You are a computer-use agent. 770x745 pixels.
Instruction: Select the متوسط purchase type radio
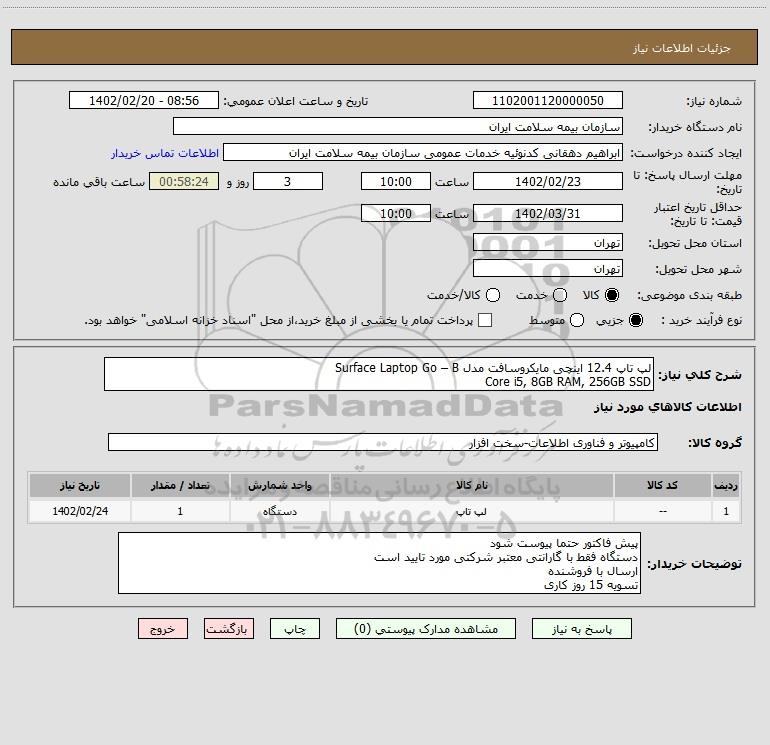pos(577,320)
